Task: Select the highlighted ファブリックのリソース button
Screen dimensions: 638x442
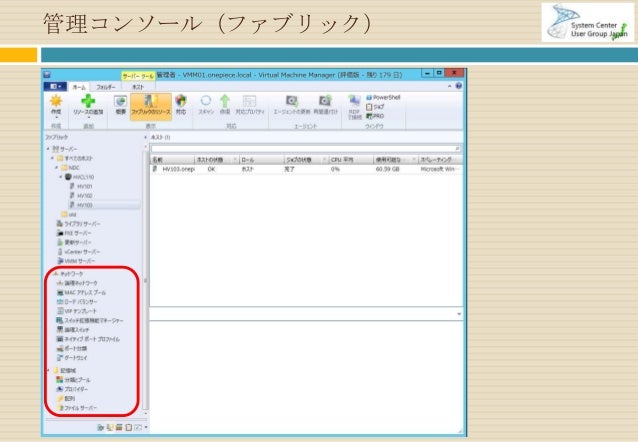Action: pos(151,107)
